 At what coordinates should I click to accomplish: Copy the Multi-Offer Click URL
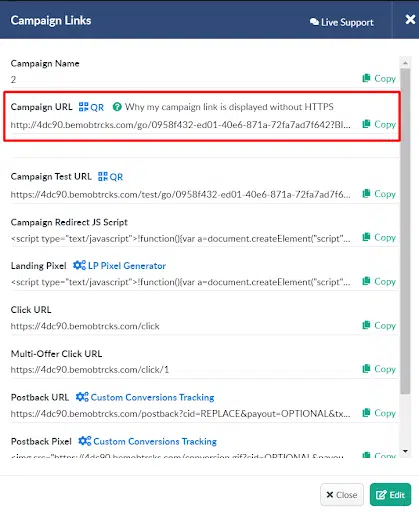pos(379,369)
